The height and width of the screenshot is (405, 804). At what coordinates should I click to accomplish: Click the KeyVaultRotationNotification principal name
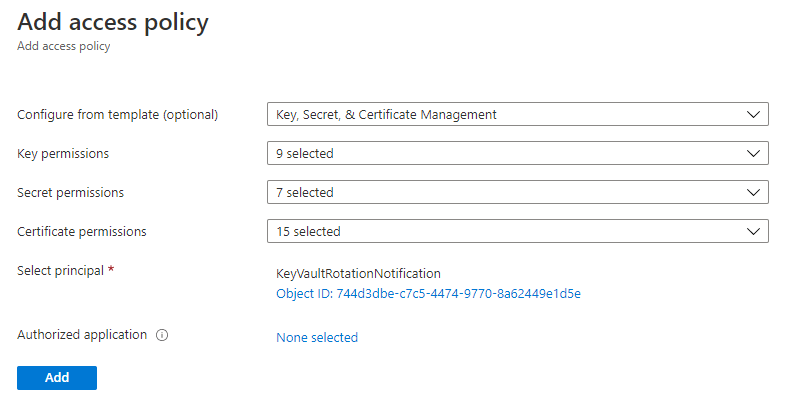(358, 273)
